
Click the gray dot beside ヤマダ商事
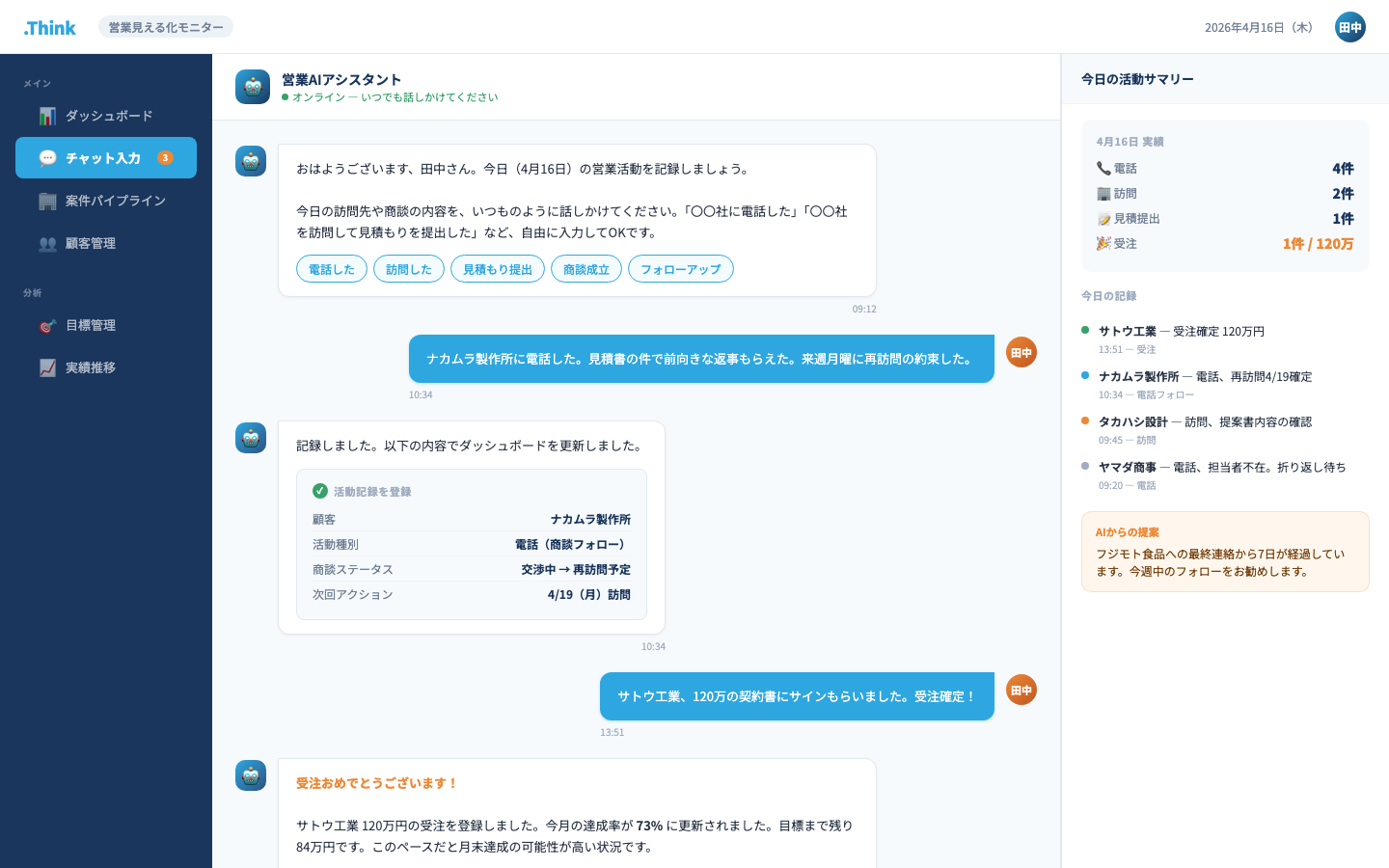tap(1085, 466)
